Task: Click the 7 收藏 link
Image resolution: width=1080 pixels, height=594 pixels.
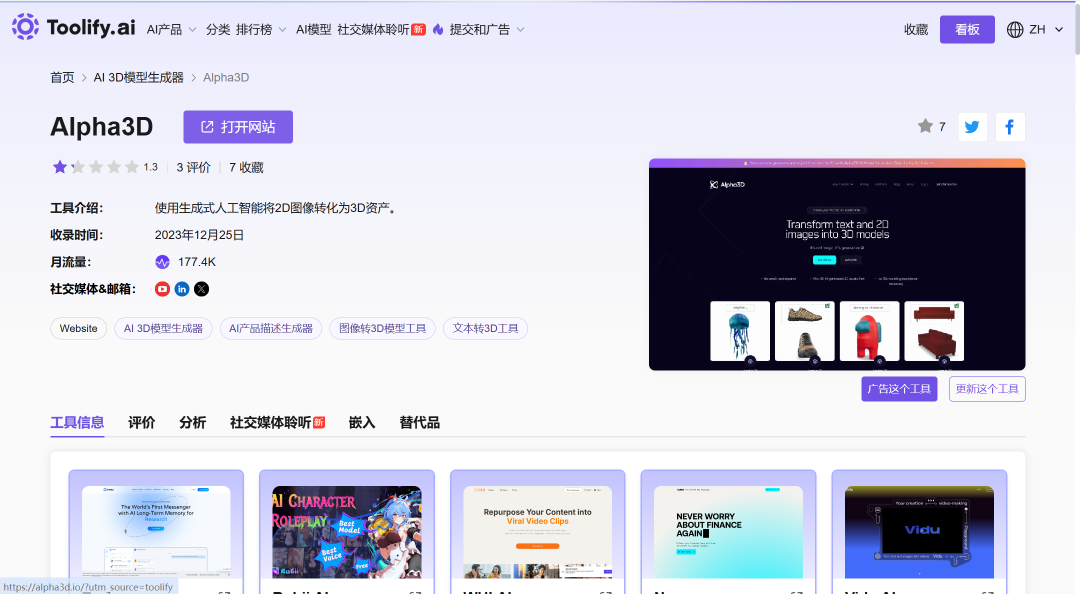Action: [x=247, y=167]
